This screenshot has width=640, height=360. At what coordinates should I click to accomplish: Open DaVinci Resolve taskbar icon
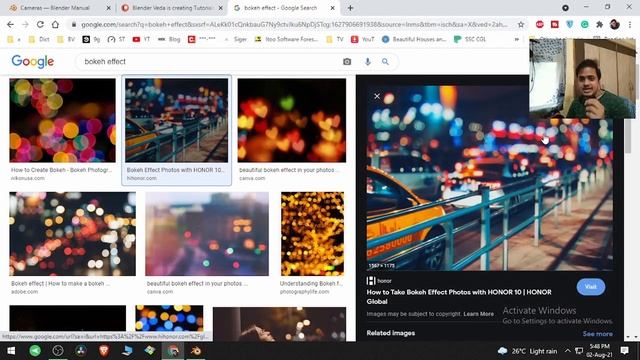coord(81,351)
